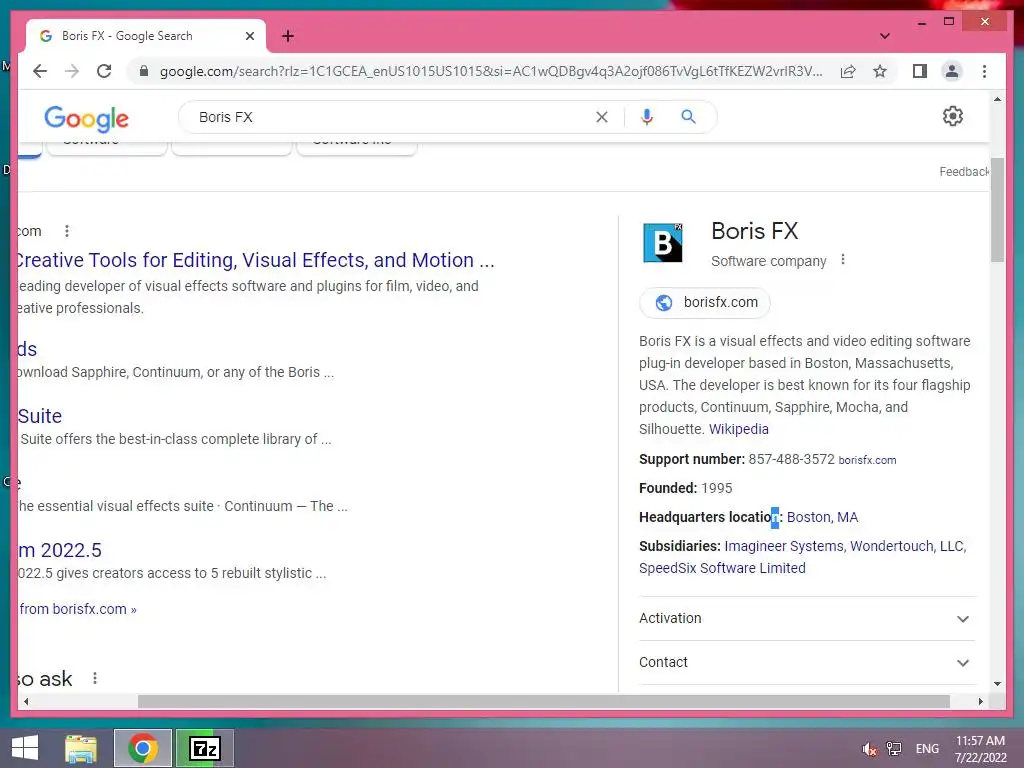Click the borisfx.com support number source

point(867,460)
